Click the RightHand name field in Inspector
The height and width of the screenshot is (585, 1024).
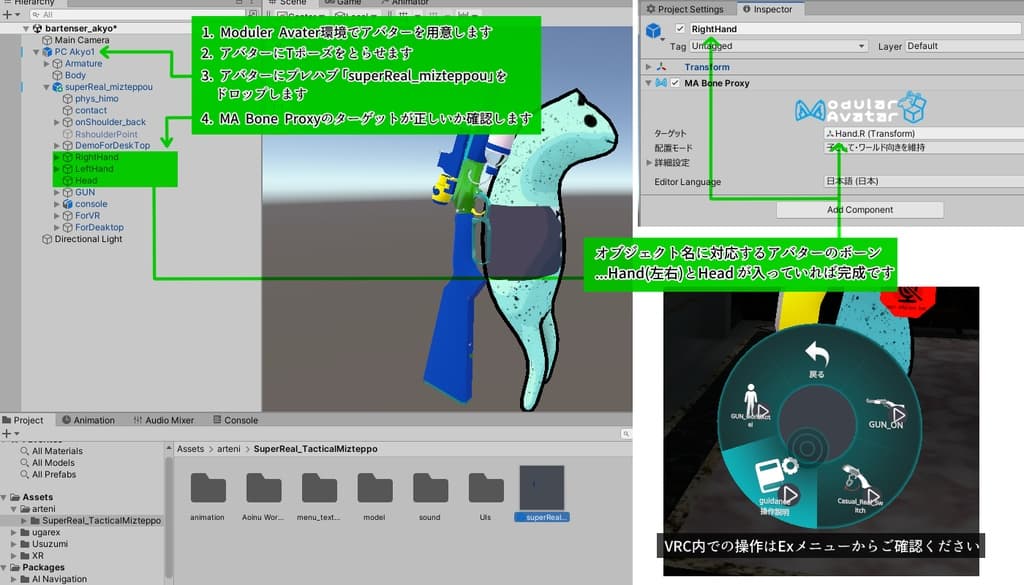click(x=856, y=29)
